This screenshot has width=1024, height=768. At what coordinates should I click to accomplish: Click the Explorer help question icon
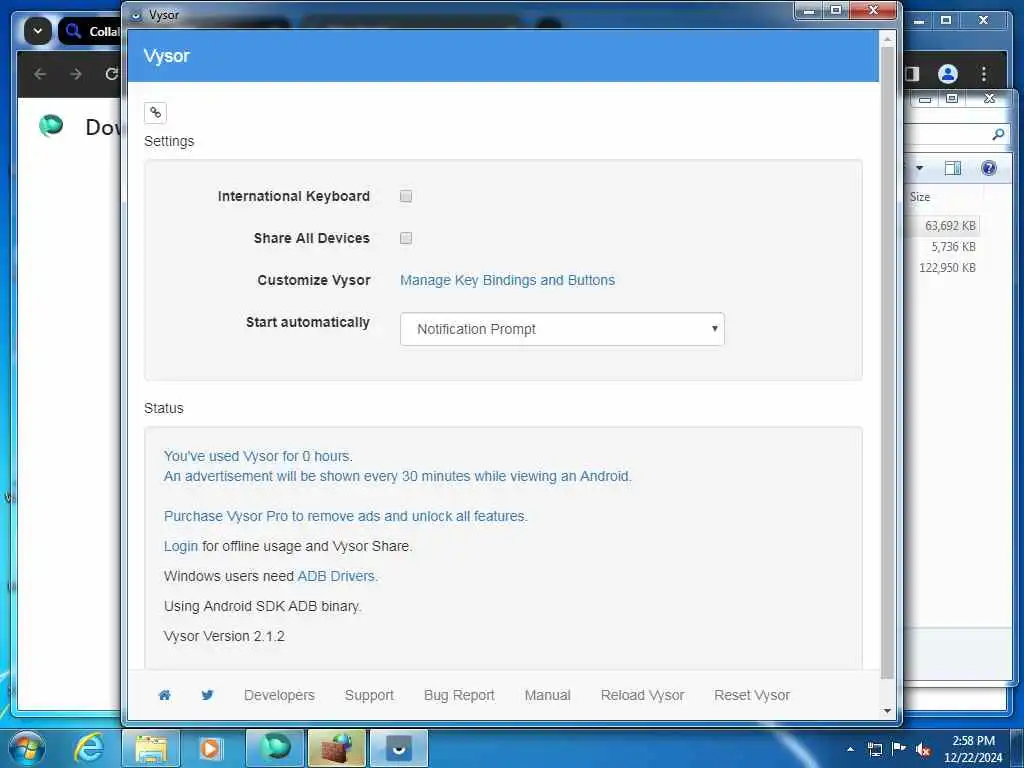[989, 168]
